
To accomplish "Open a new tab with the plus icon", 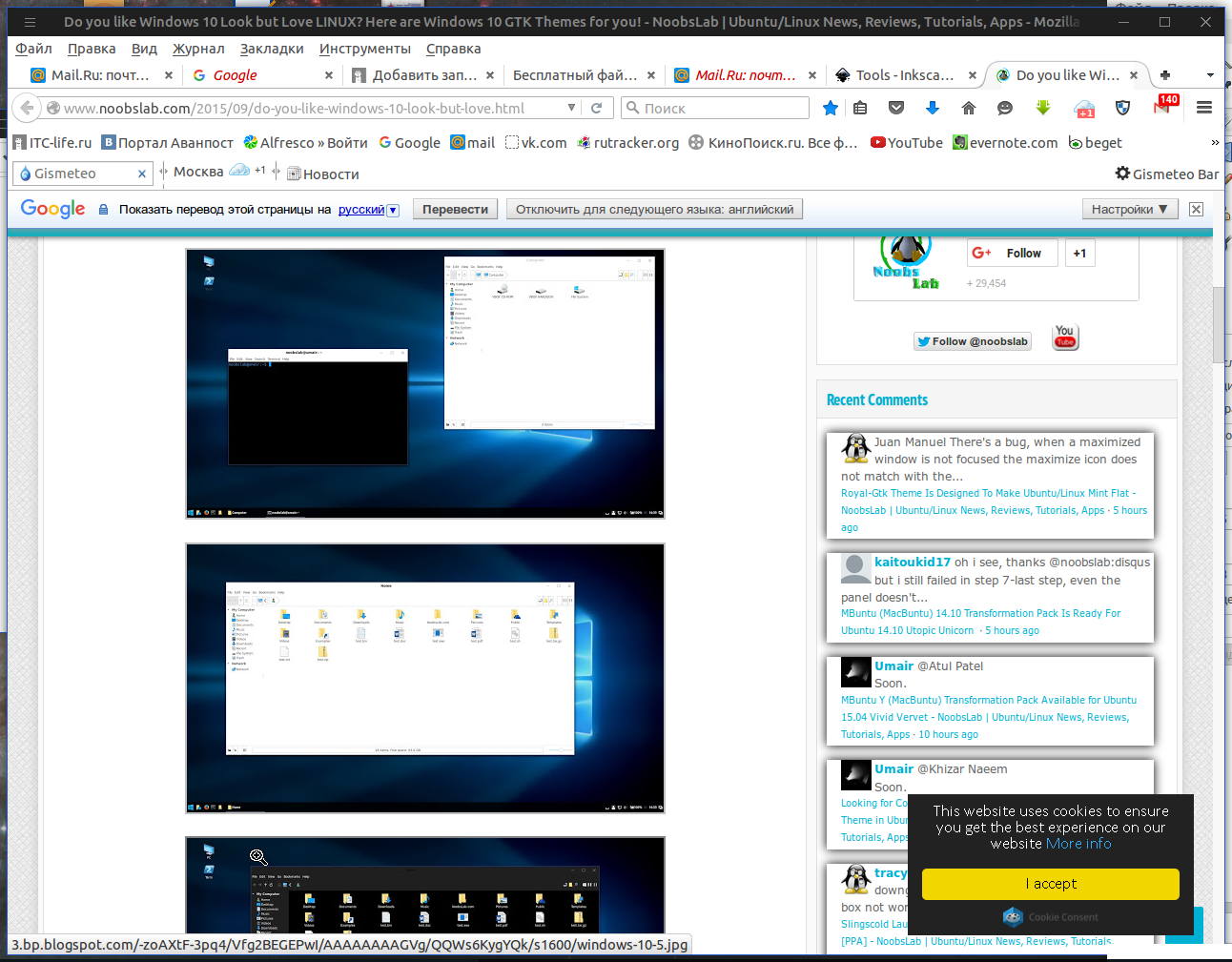I will pos(1165,74).
